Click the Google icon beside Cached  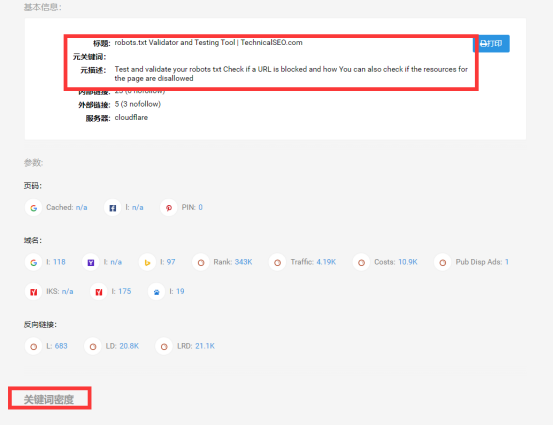click(34, 208)
